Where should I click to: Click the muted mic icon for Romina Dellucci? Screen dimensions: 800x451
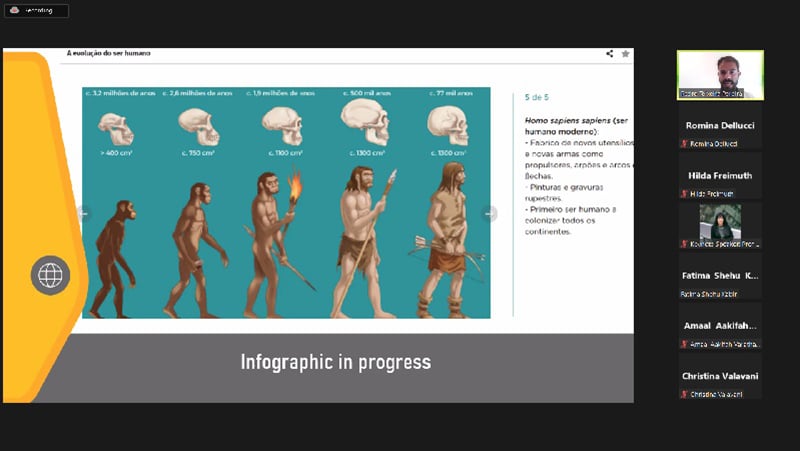[x=684, y=144]
